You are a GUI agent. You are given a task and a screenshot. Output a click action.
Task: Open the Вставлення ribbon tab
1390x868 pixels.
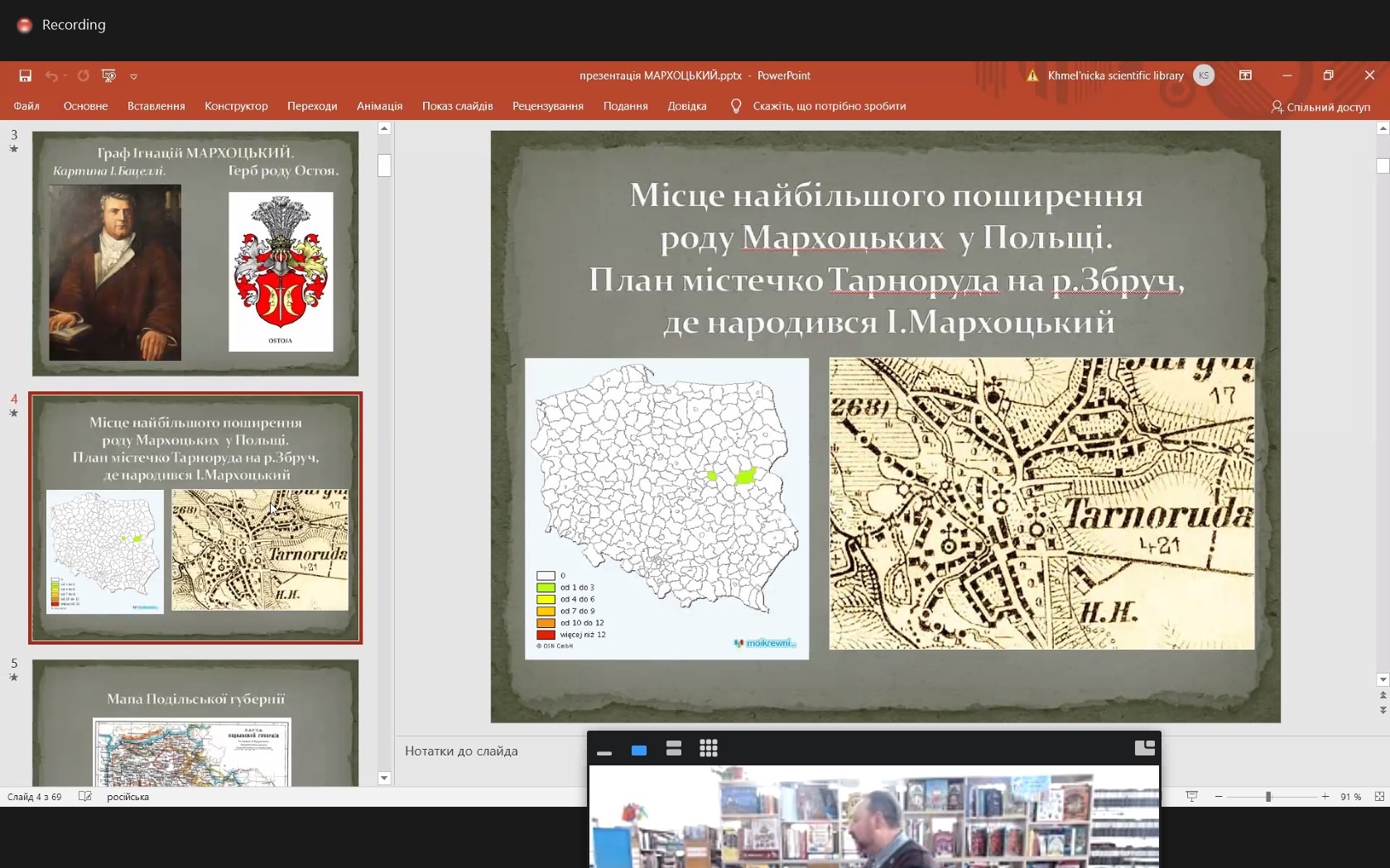[156, 106]
